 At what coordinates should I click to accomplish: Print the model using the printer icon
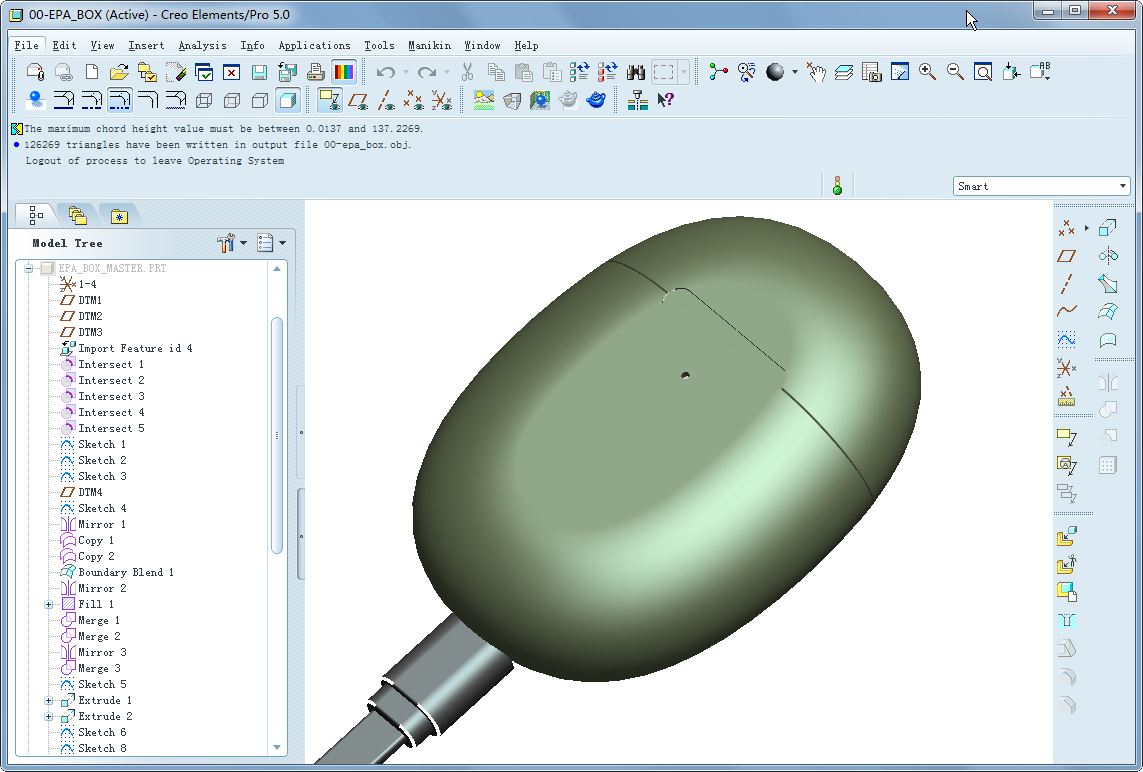316,72
